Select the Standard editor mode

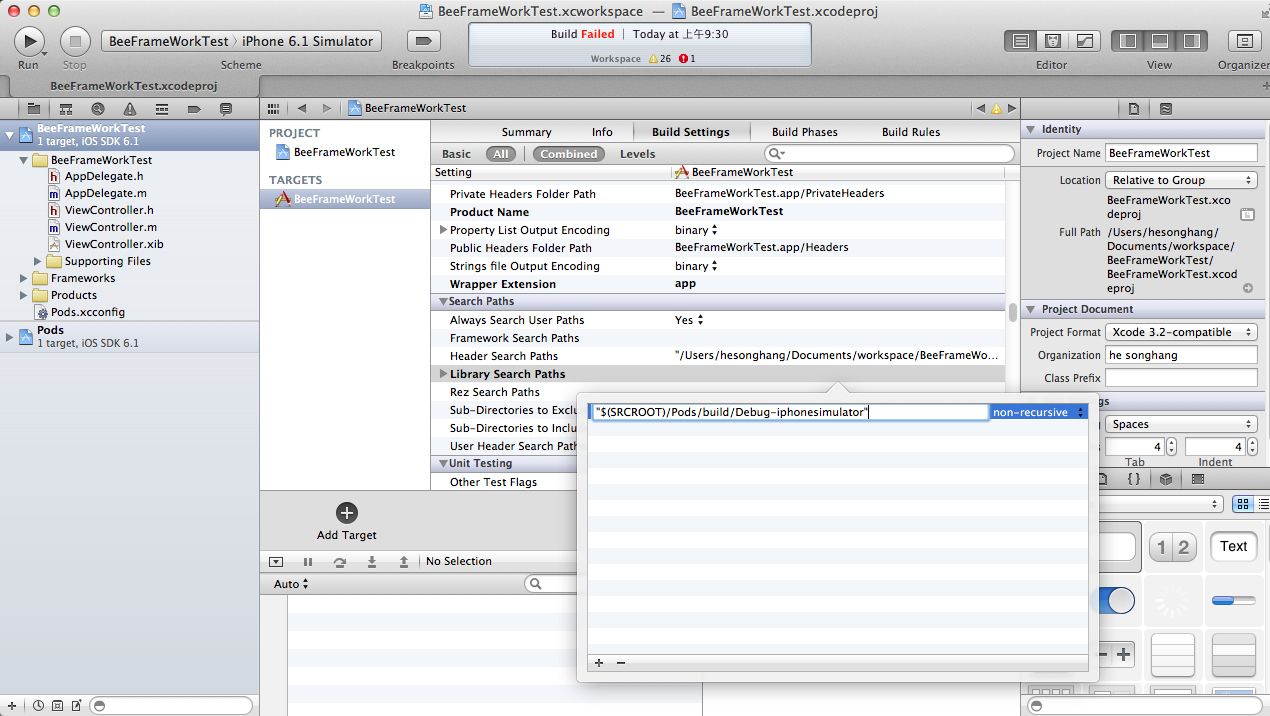coord(1020,41)
